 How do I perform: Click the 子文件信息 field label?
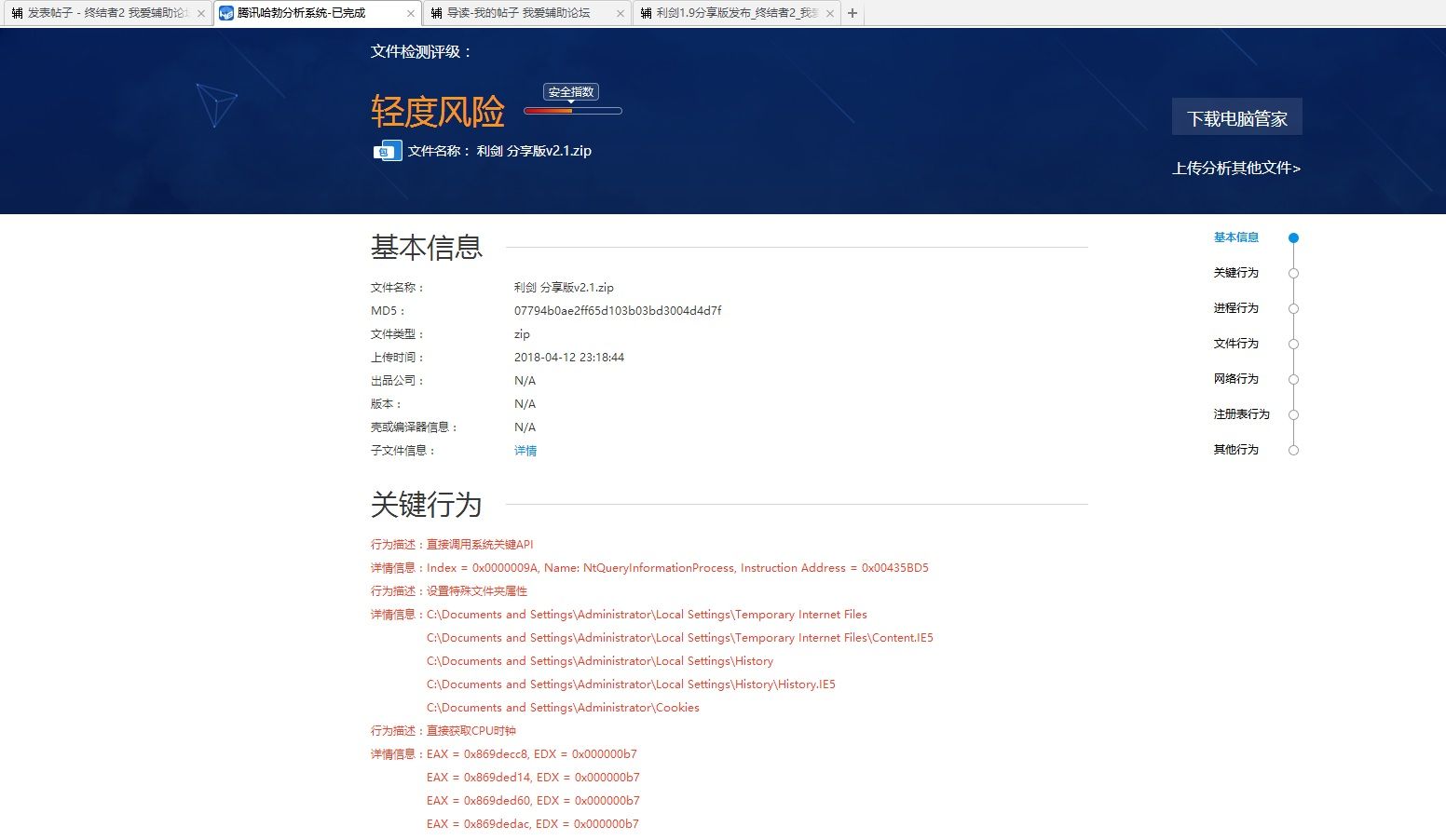click(x=403, y=451)
